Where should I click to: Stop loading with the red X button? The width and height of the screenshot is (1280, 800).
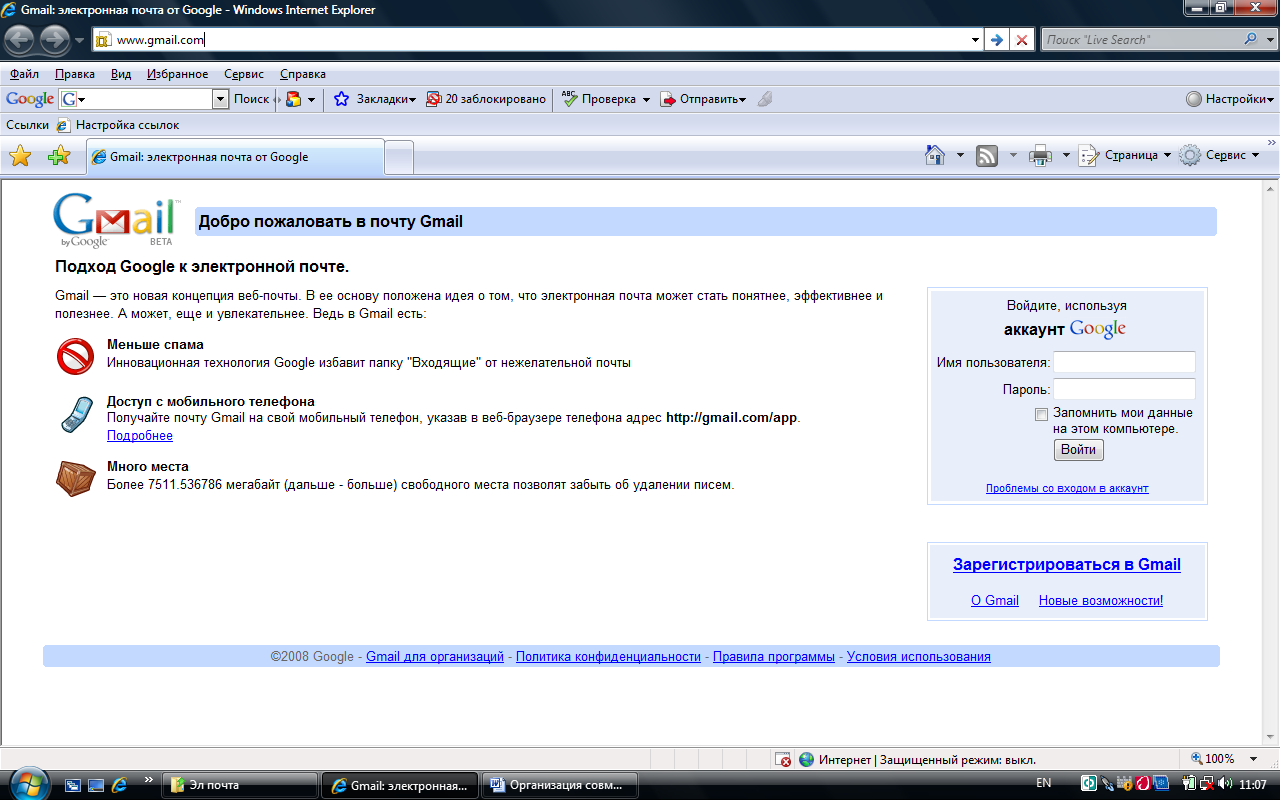pyautogui.click(x=1021, y=40)
